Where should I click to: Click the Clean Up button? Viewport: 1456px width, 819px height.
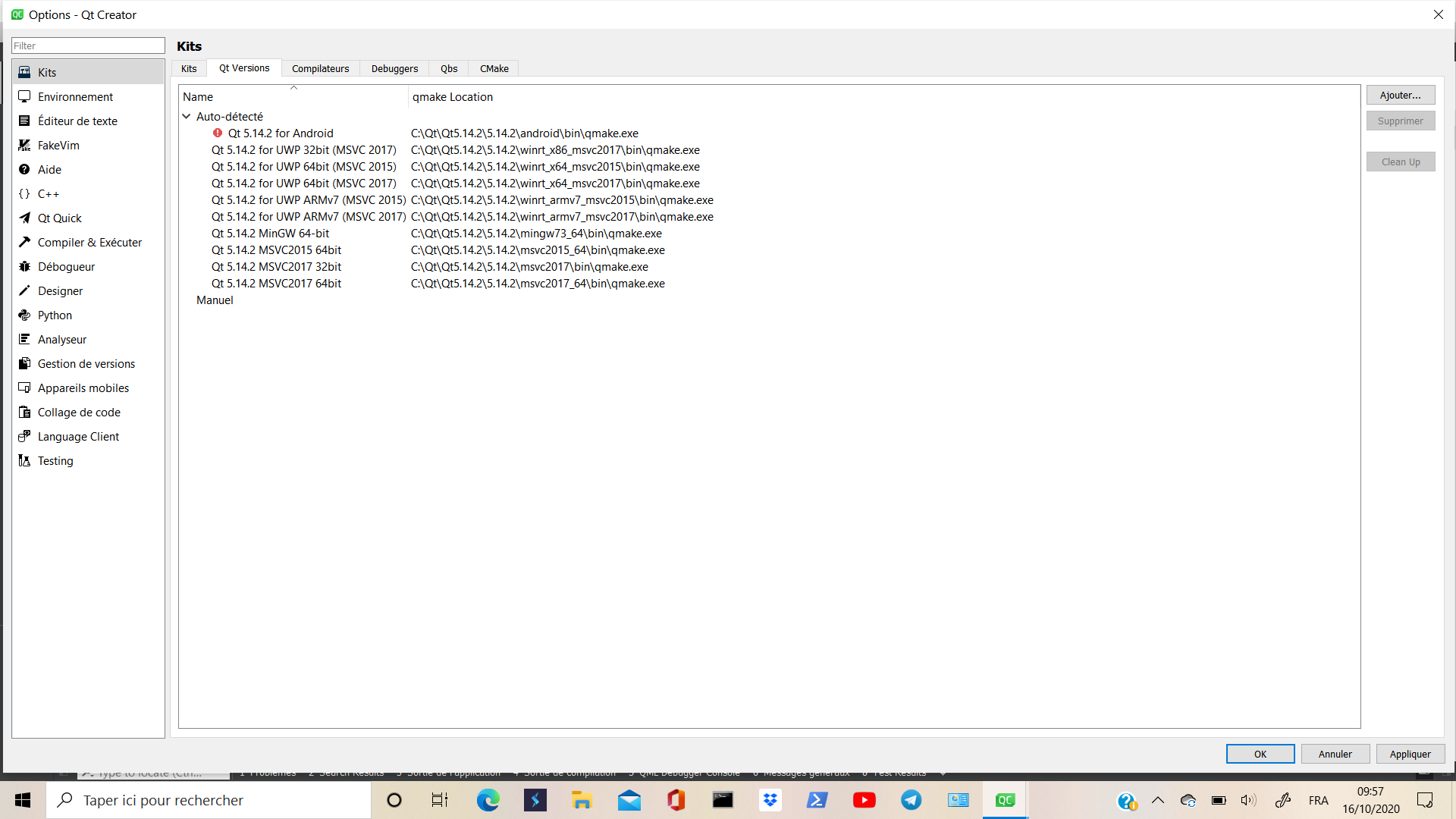click(x=1400, y=161)
